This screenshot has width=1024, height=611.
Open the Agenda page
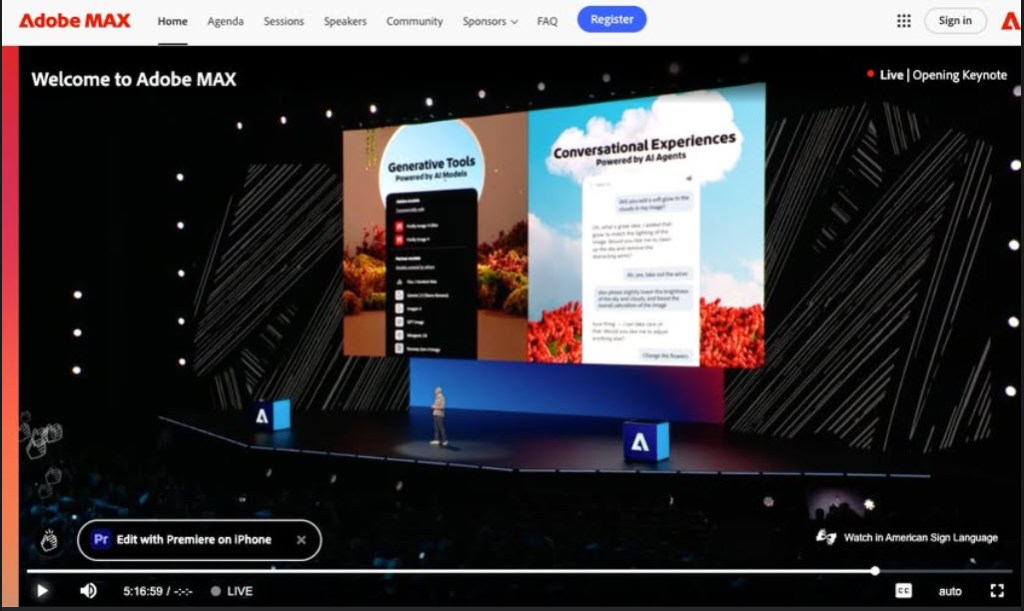point(225,21)
